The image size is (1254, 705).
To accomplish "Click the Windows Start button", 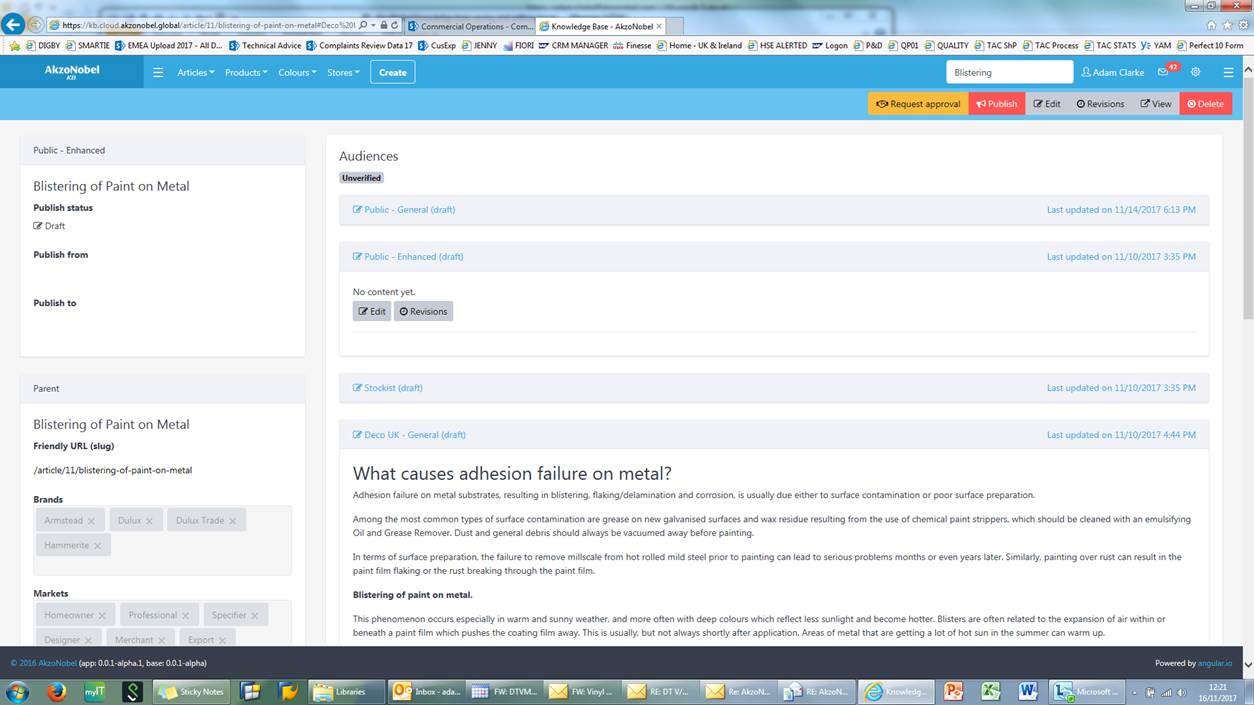I will [x=17, y=691].
